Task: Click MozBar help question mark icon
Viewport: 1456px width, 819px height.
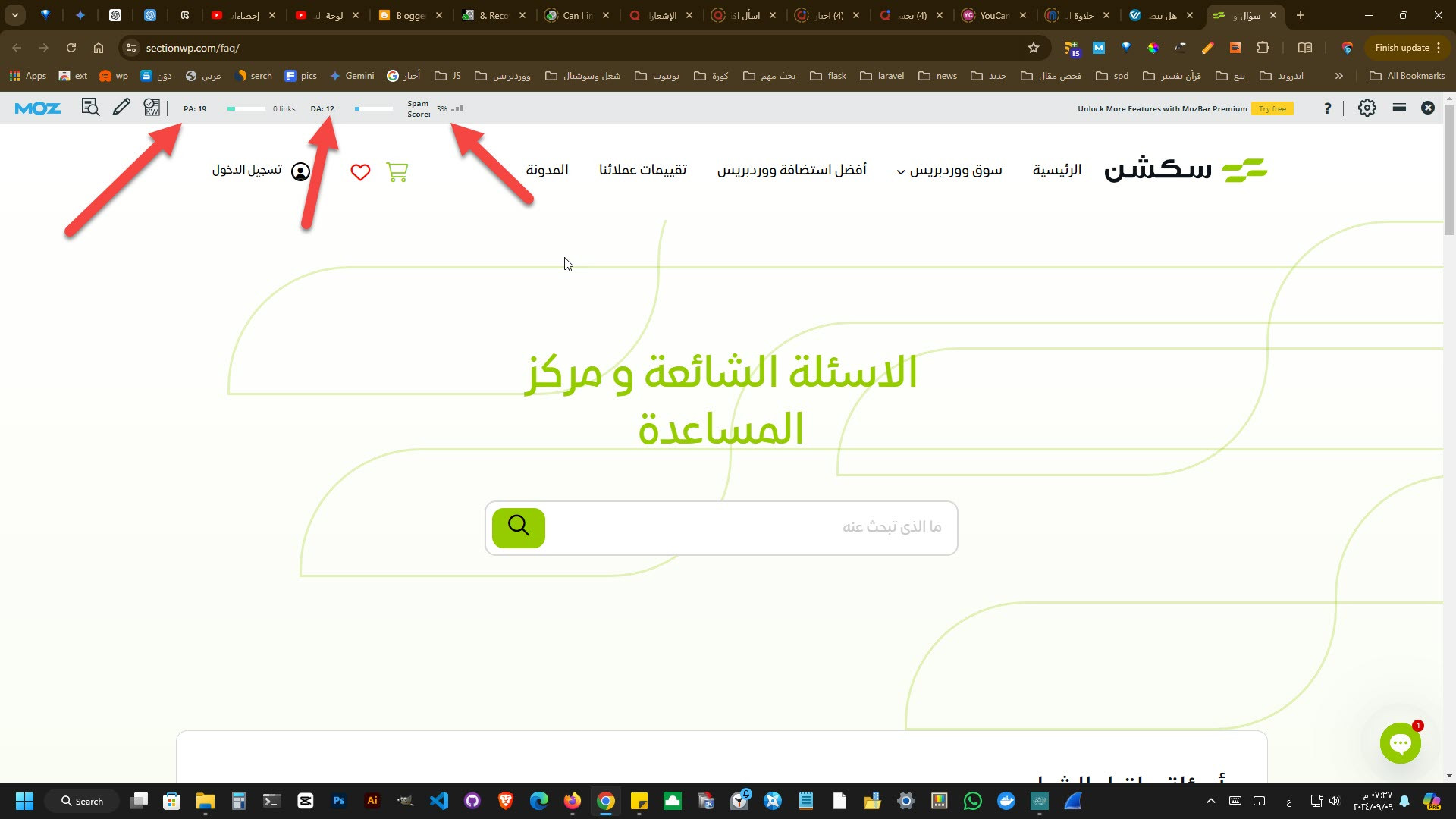Action: point(1327,108)
